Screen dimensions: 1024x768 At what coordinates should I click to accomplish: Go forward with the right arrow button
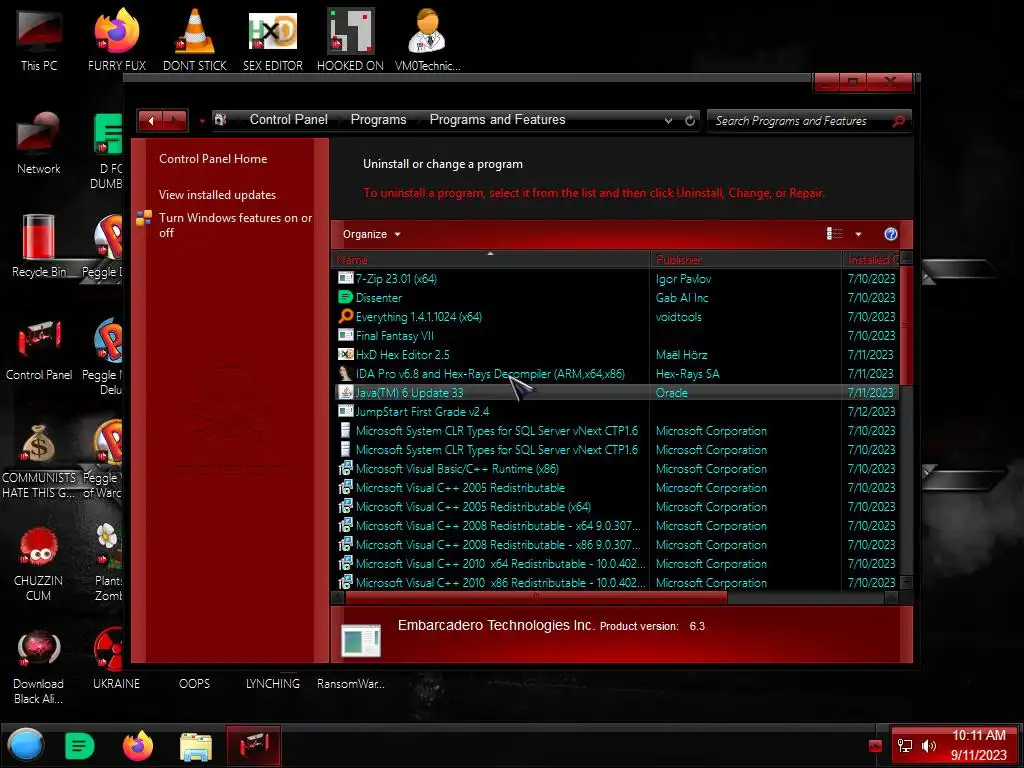(175, 120)
